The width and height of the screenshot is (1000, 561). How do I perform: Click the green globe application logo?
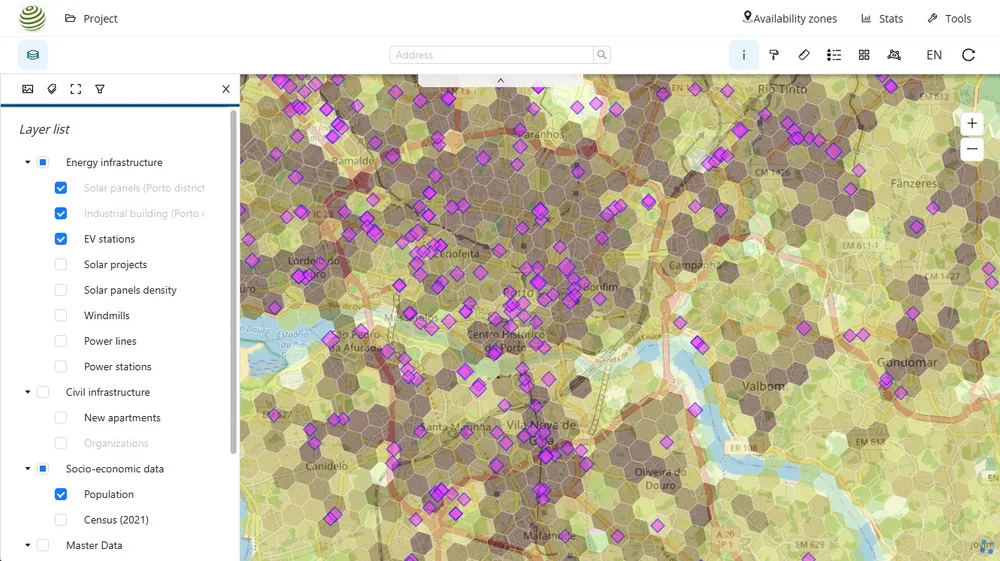tap(32, 18)
